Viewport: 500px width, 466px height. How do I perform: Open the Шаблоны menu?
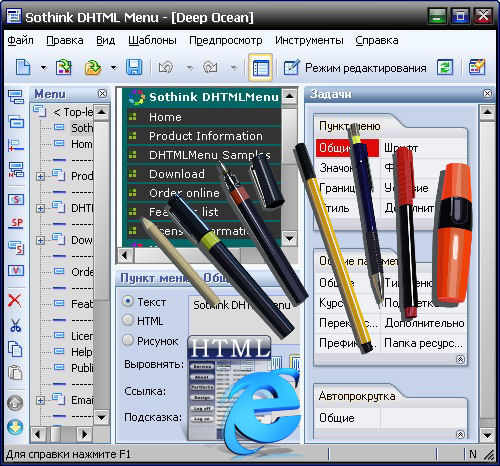(152, 40)
